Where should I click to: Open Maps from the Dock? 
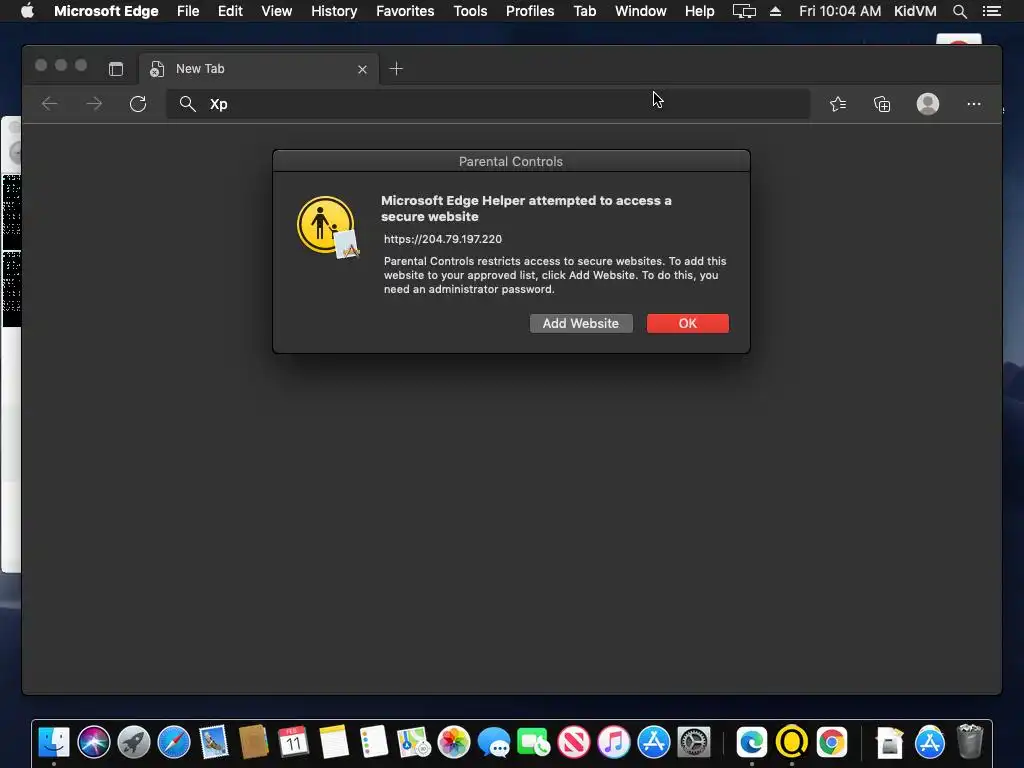(x=413, y=742)
